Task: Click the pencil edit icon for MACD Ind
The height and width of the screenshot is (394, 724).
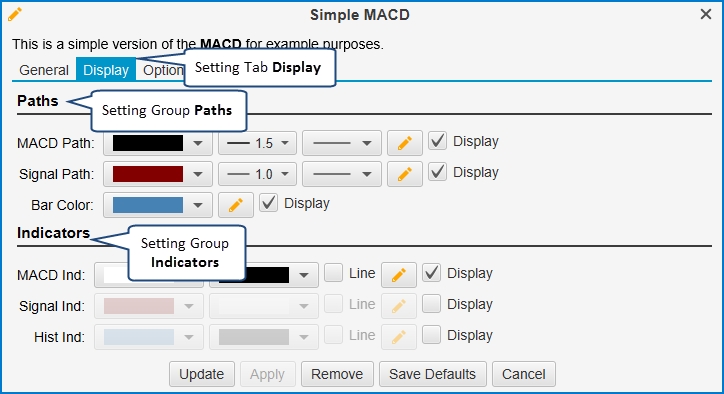Action: (398, 275)
